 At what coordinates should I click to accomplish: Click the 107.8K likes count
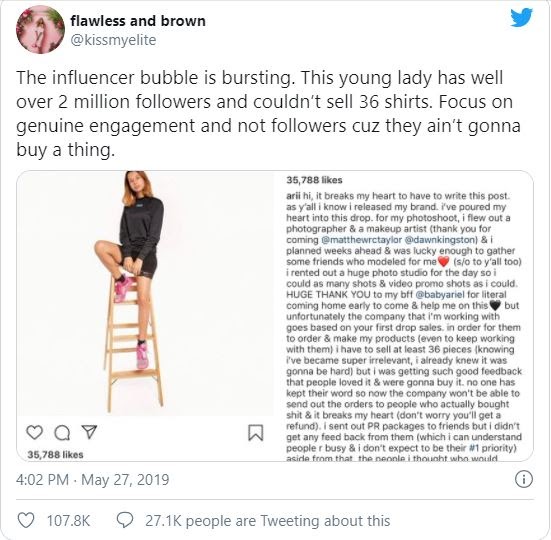coord(69,521)
